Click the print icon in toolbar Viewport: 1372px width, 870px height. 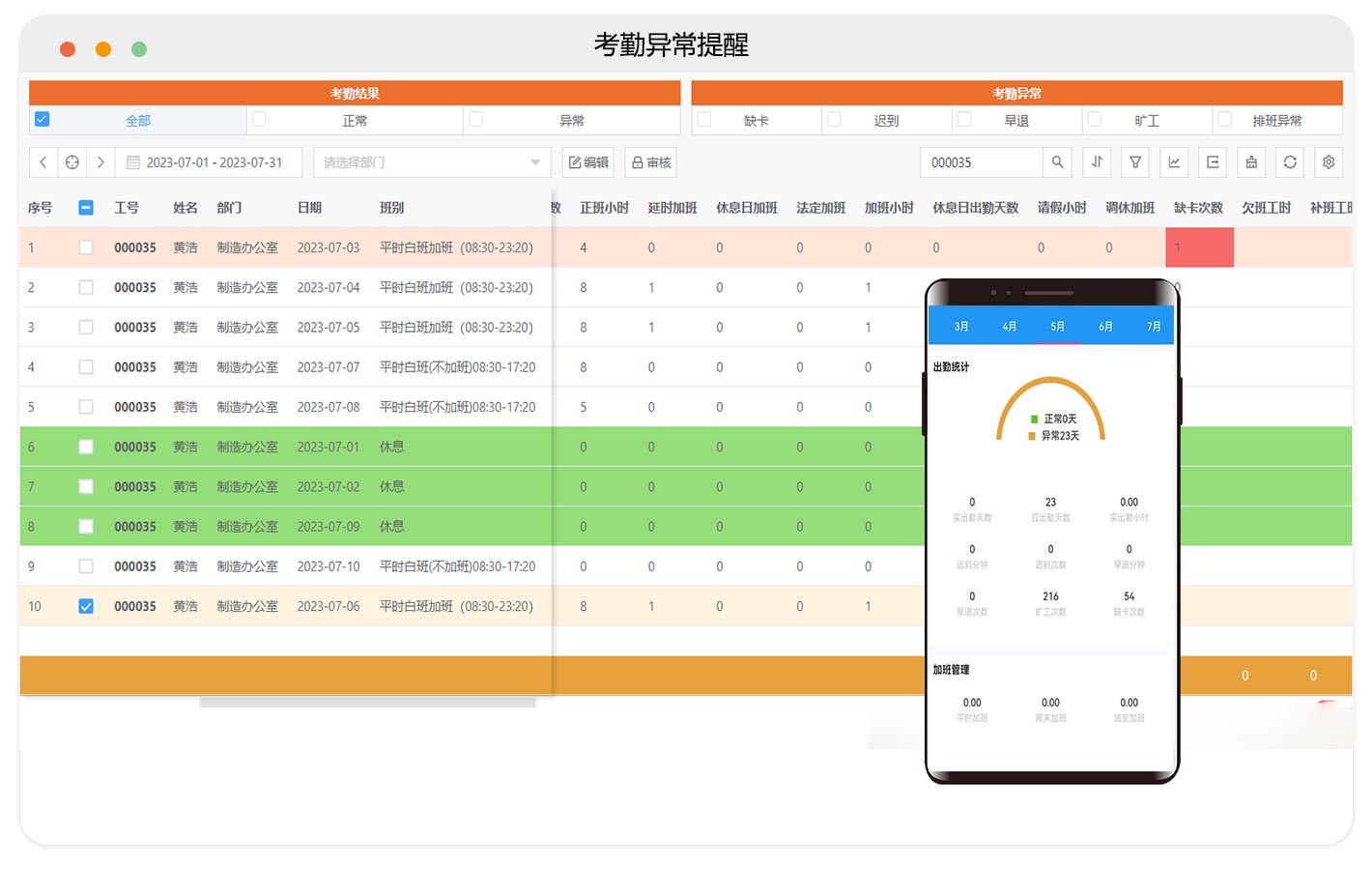(1251, 162)
